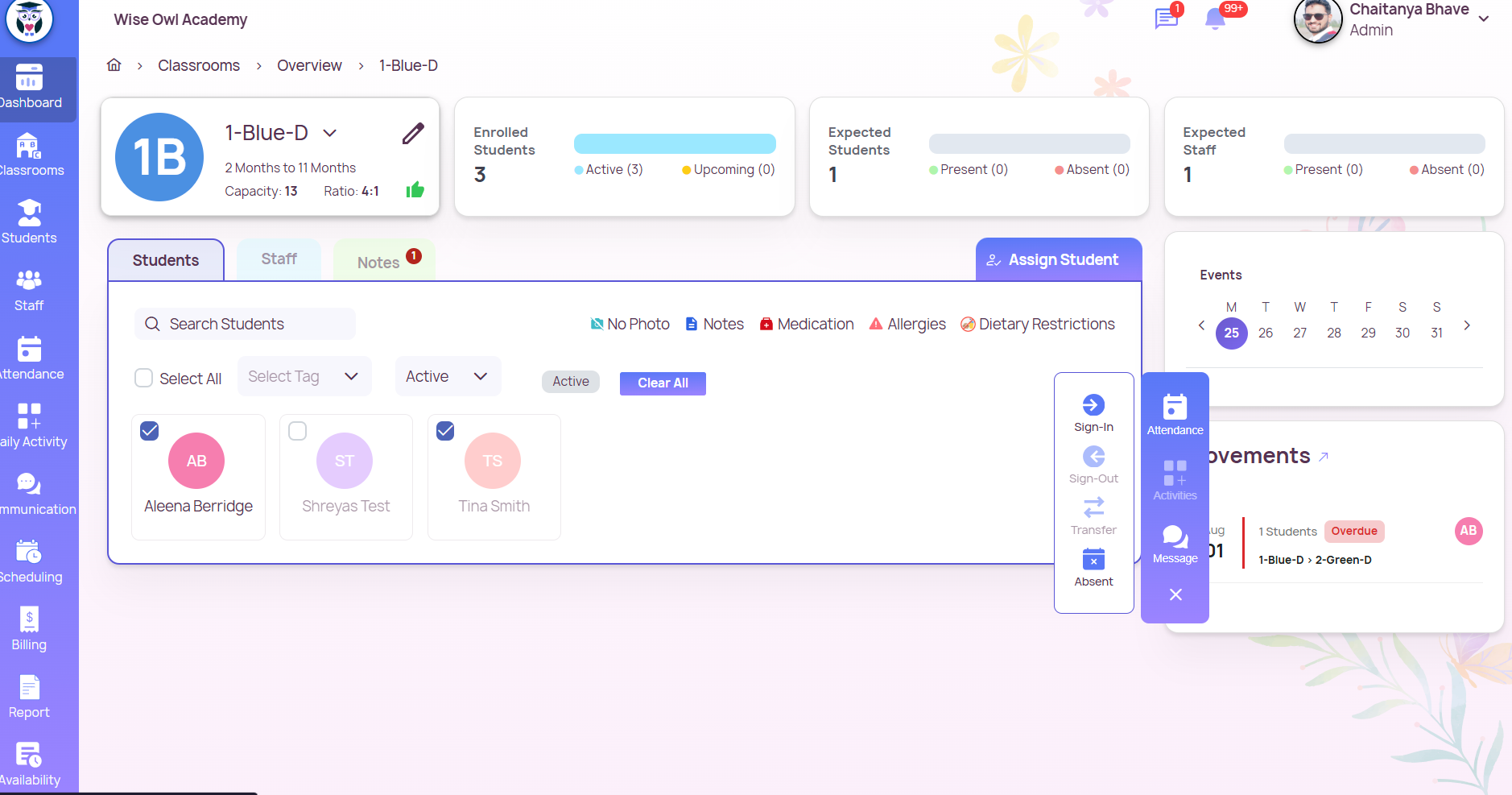
Task: Open Message in the floating action panel
Action: (x=1175, y=544)
